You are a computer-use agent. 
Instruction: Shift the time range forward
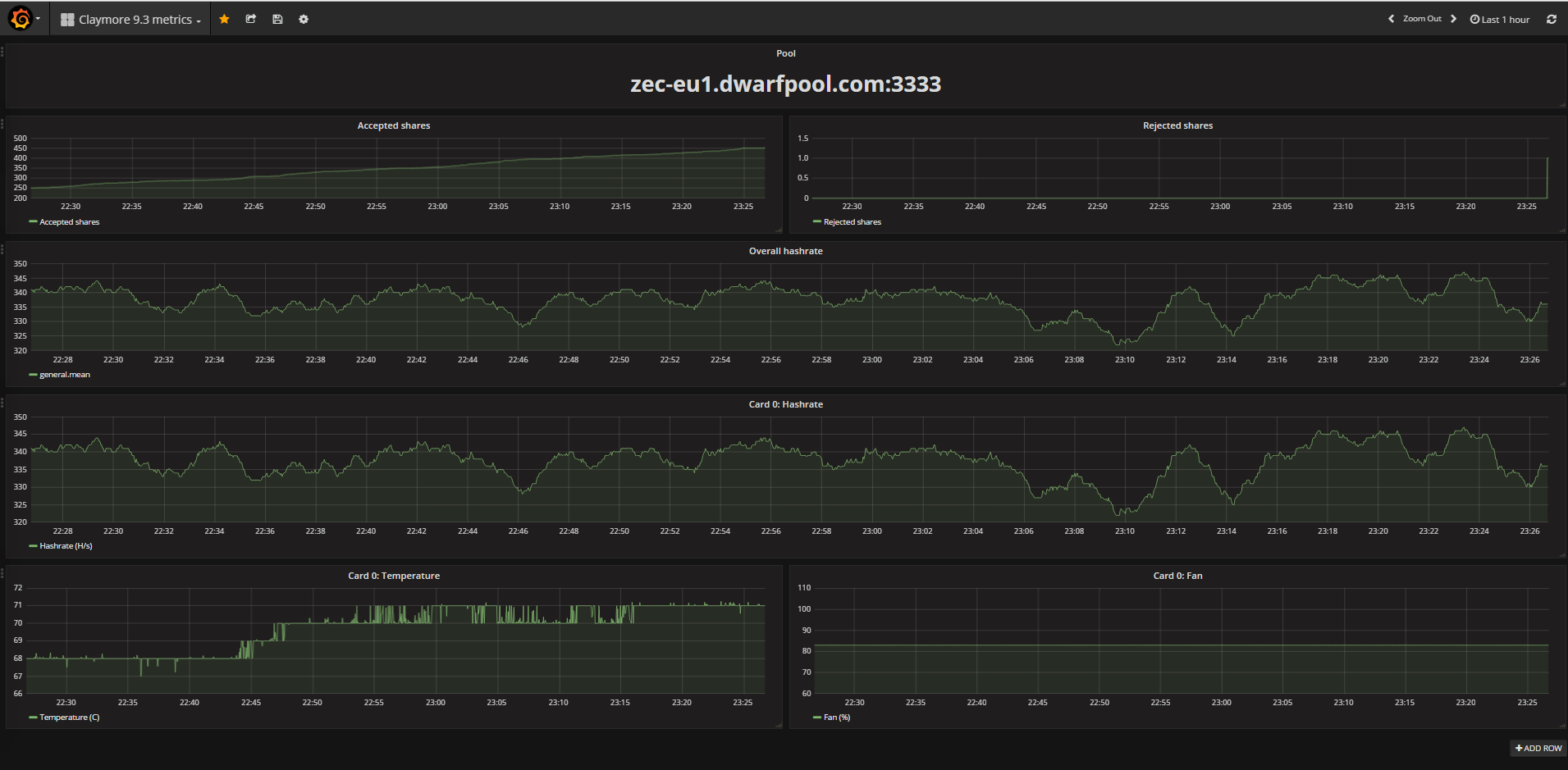(1453, 19)
